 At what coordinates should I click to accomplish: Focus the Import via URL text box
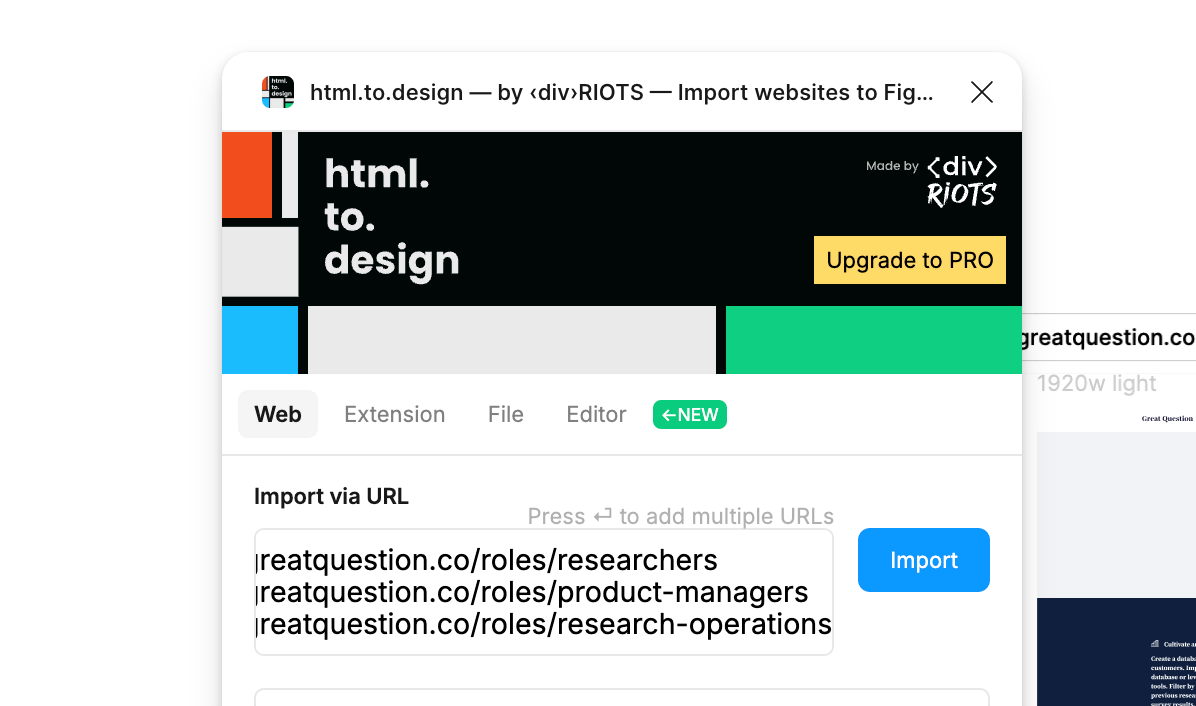tap(544, 592)
